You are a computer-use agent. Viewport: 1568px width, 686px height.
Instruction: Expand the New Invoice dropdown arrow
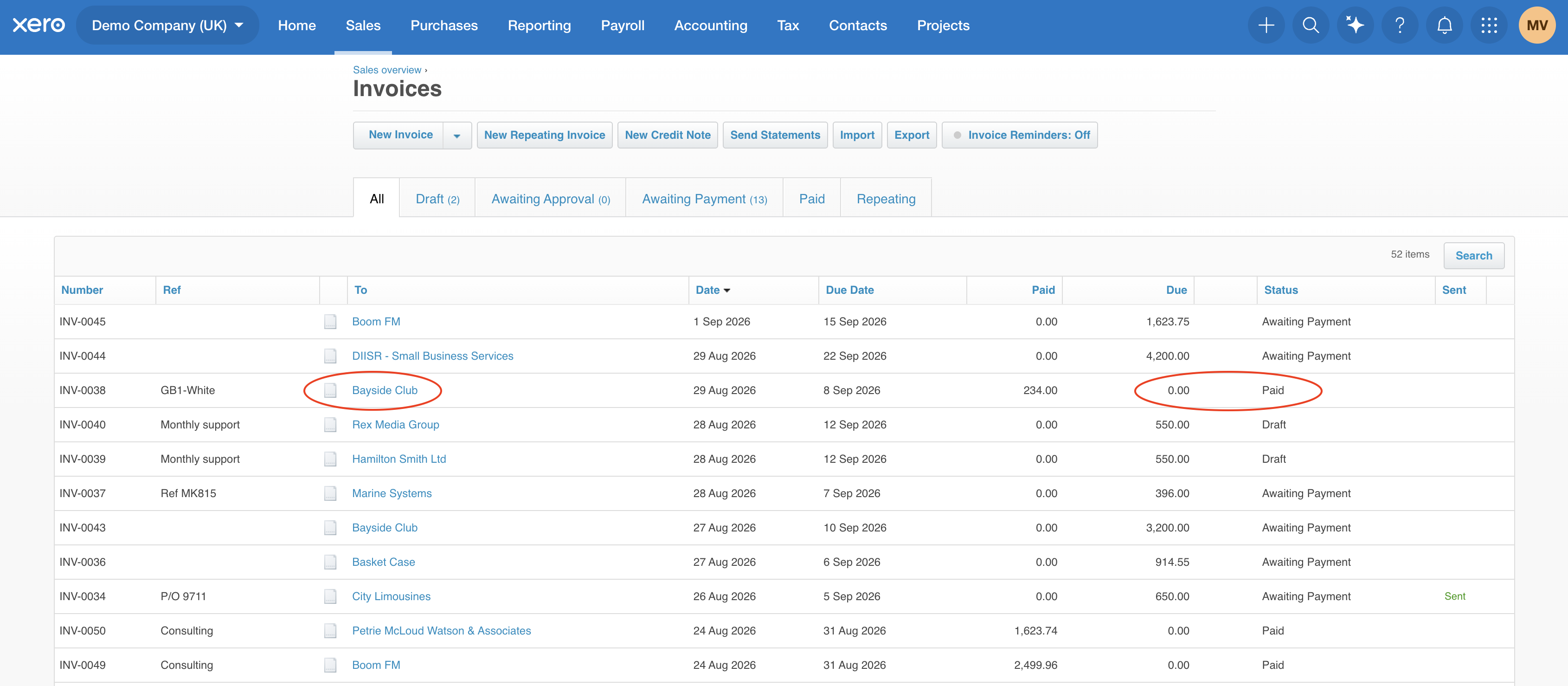point(457,135)
